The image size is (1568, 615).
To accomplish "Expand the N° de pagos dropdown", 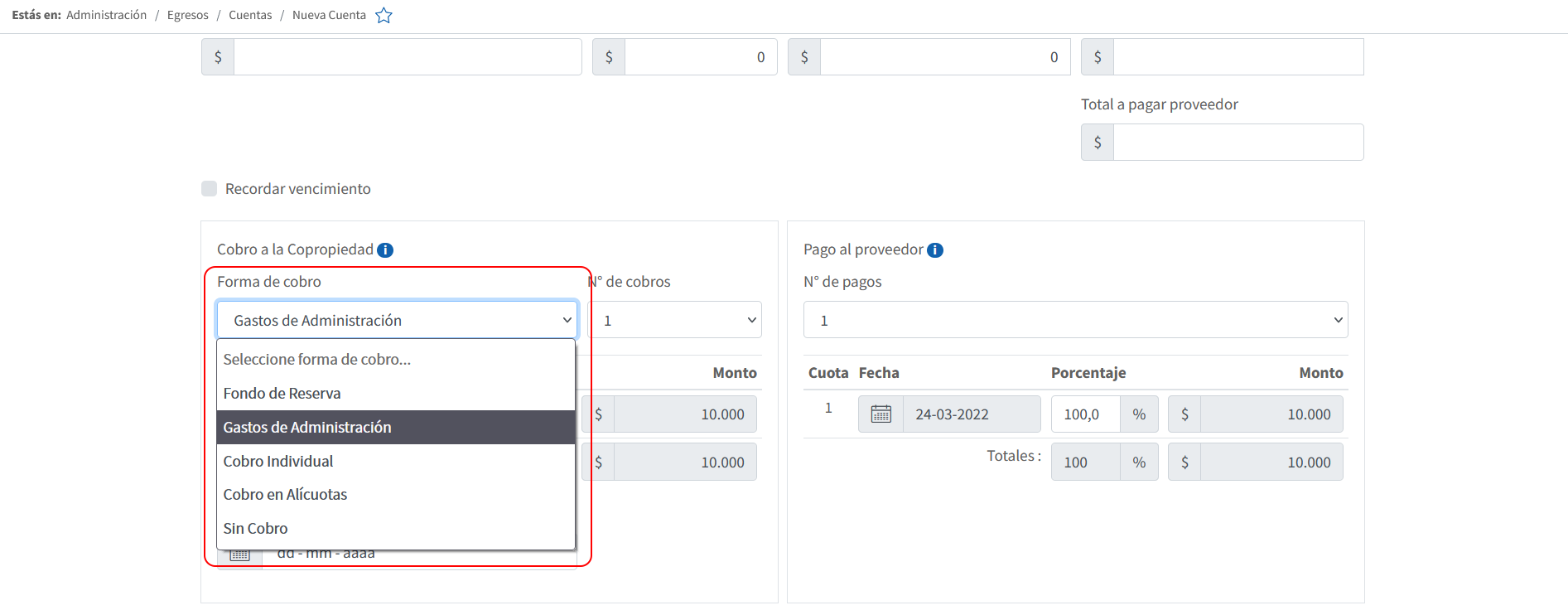I will [x=1075, y=320].
